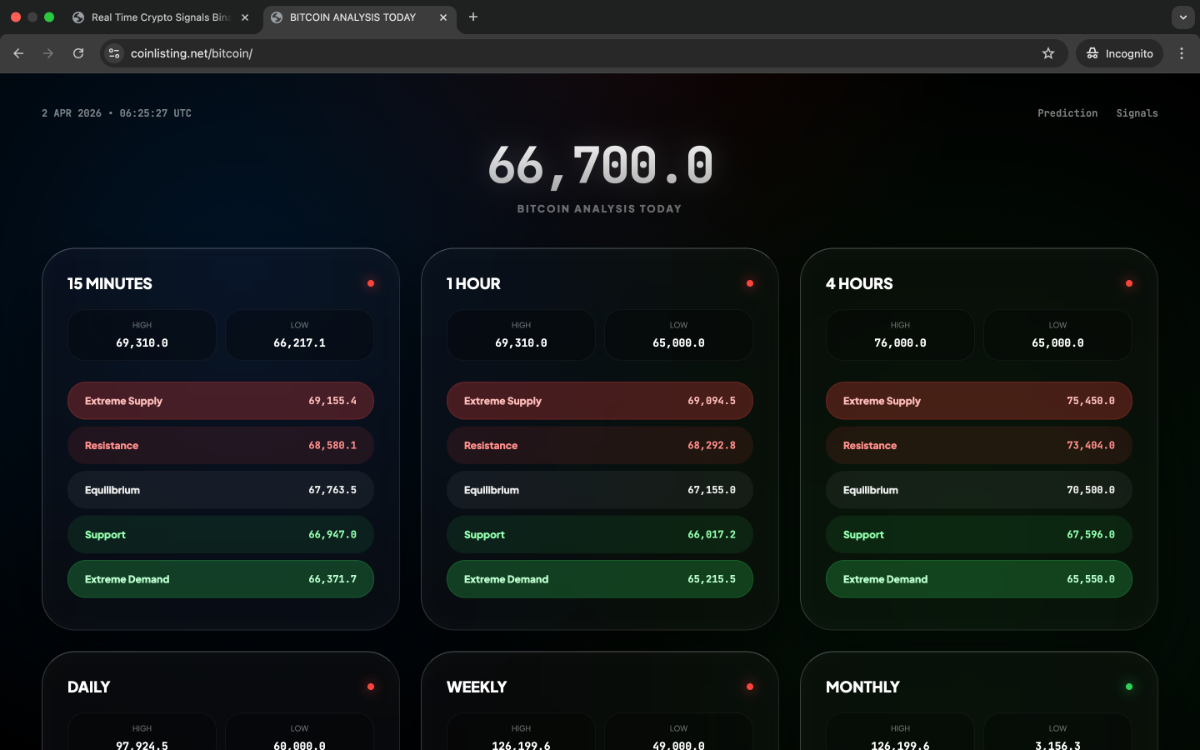Click the 1 HOUR card heading
Screen dimensions: 1200x750
click(473, 284)
